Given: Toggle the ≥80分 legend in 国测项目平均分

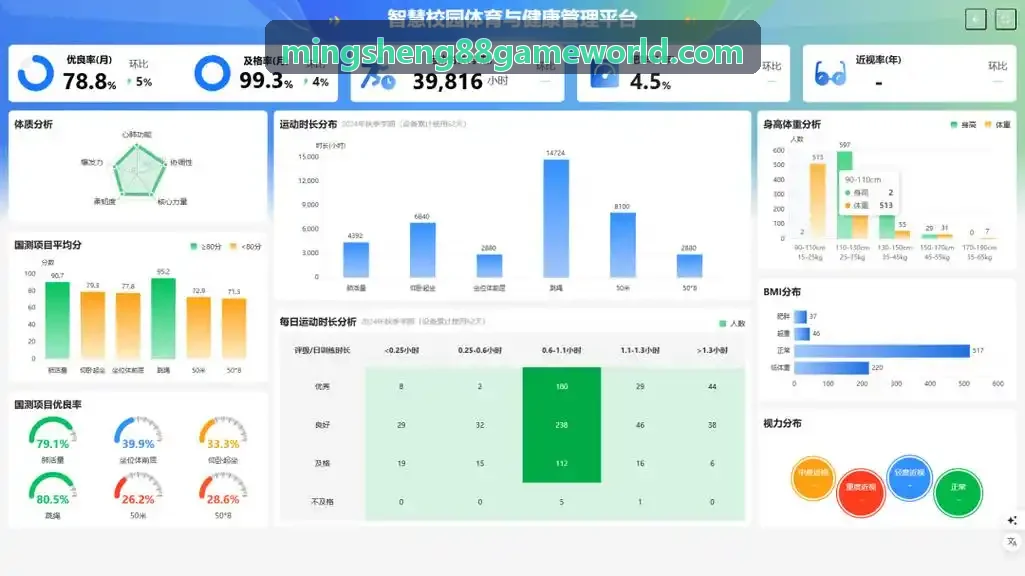Looking at the screenshot, I should coord(205,246).
